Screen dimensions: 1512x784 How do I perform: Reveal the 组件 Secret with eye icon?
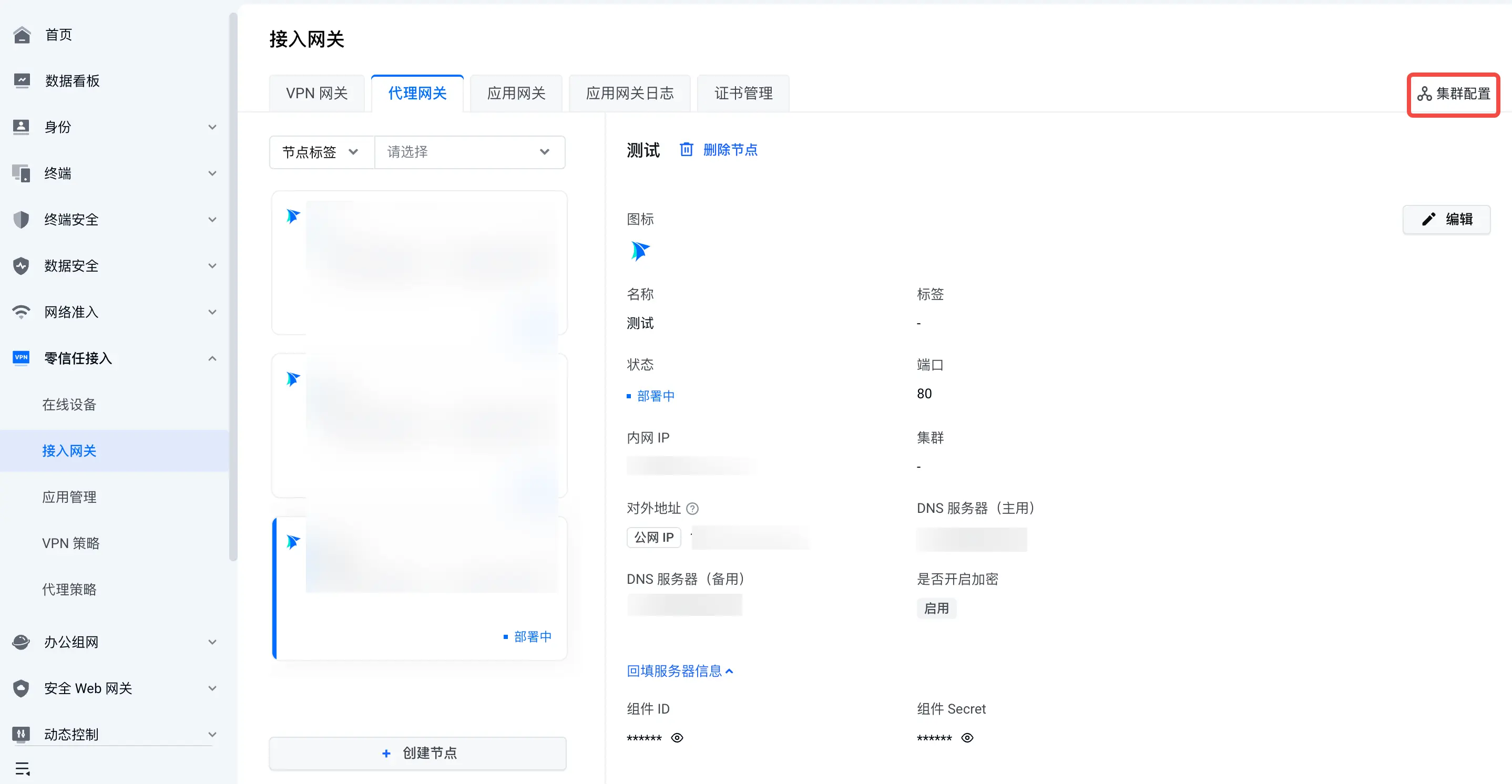click(967, 738)
